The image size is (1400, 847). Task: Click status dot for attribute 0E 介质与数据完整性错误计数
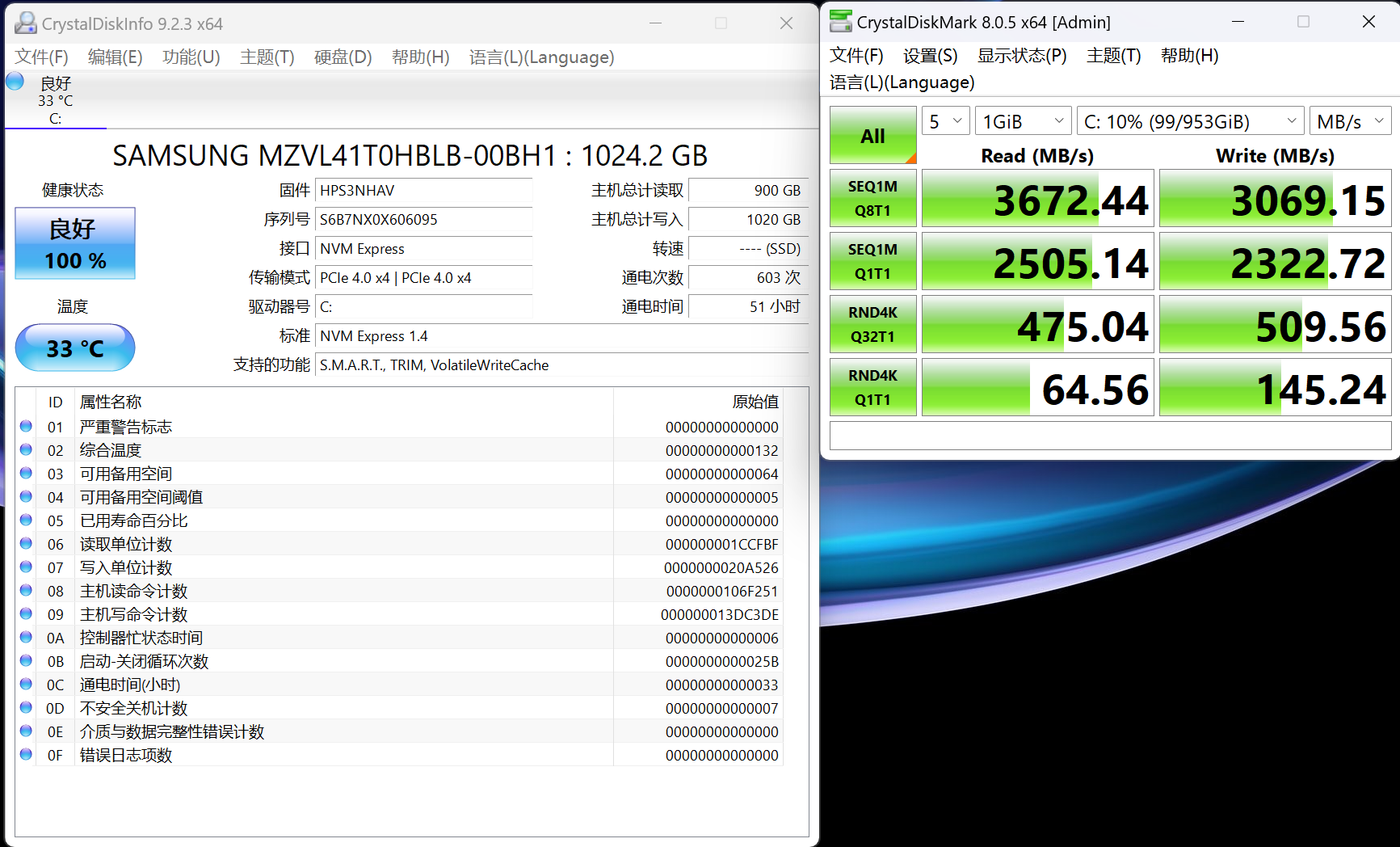tap(26, 731)
